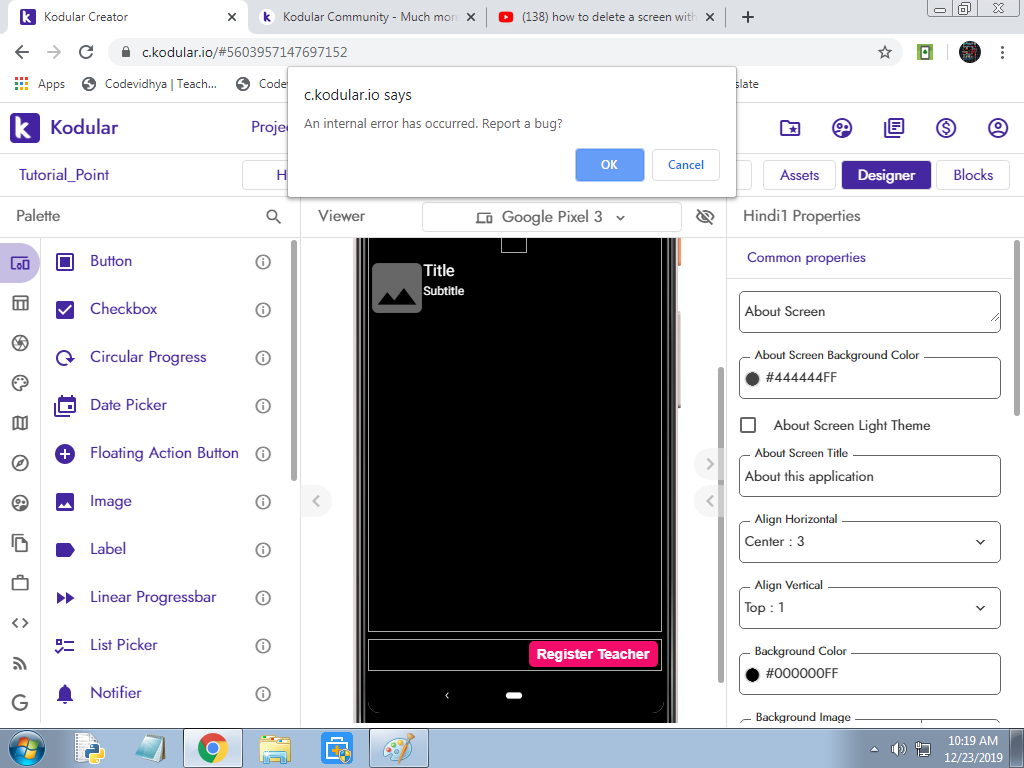Viewport: 1024px width, 768px height.
Task: Bookmark page with star icon
Action: (x=884, y=52)
